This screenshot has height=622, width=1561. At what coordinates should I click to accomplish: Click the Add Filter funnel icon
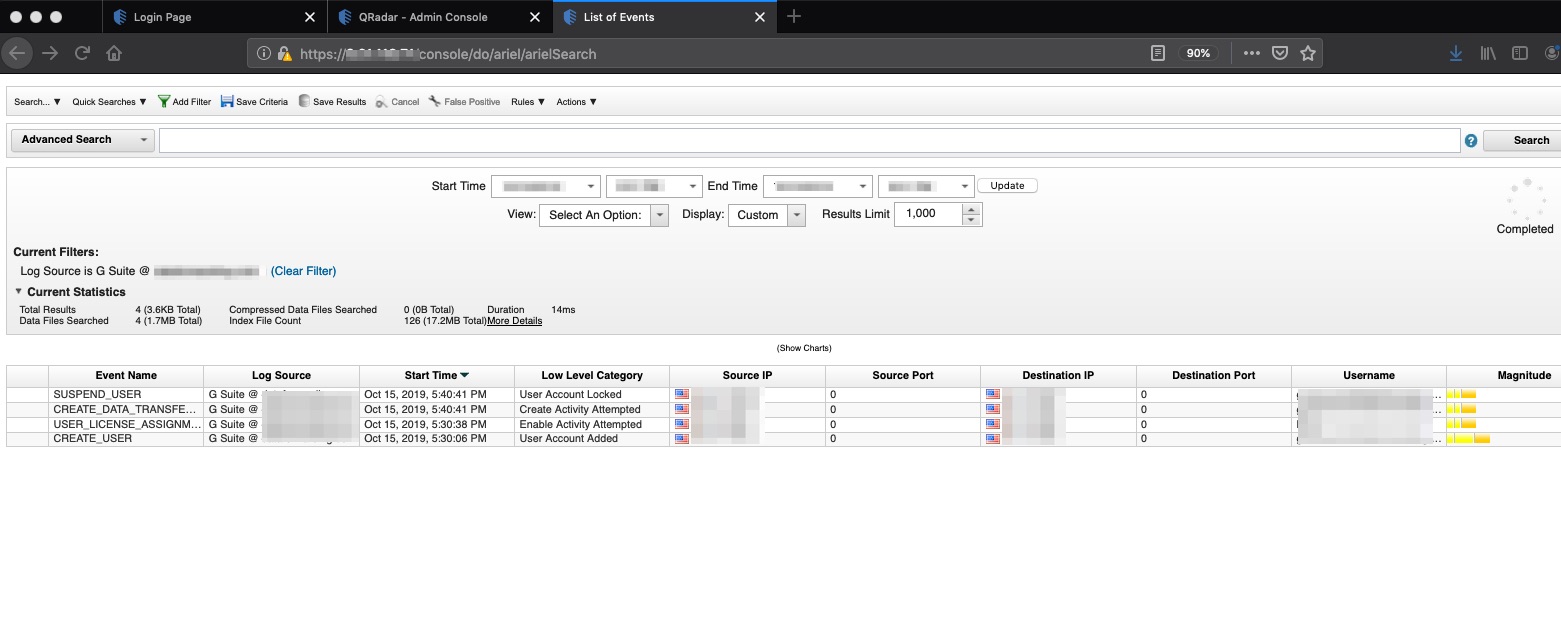164,102
